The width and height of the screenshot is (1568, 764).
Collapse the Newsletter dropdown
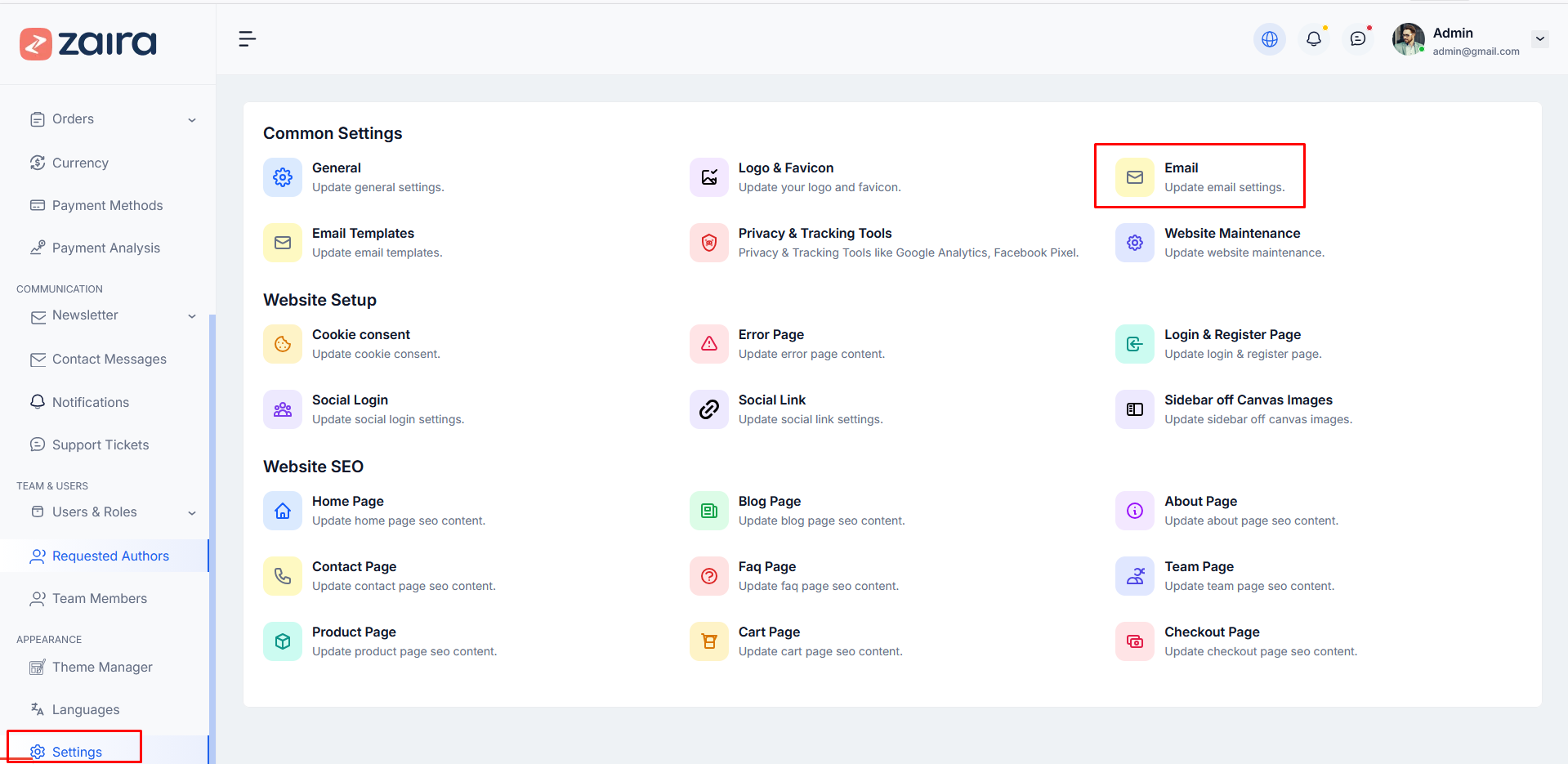(x=192, y=316)
